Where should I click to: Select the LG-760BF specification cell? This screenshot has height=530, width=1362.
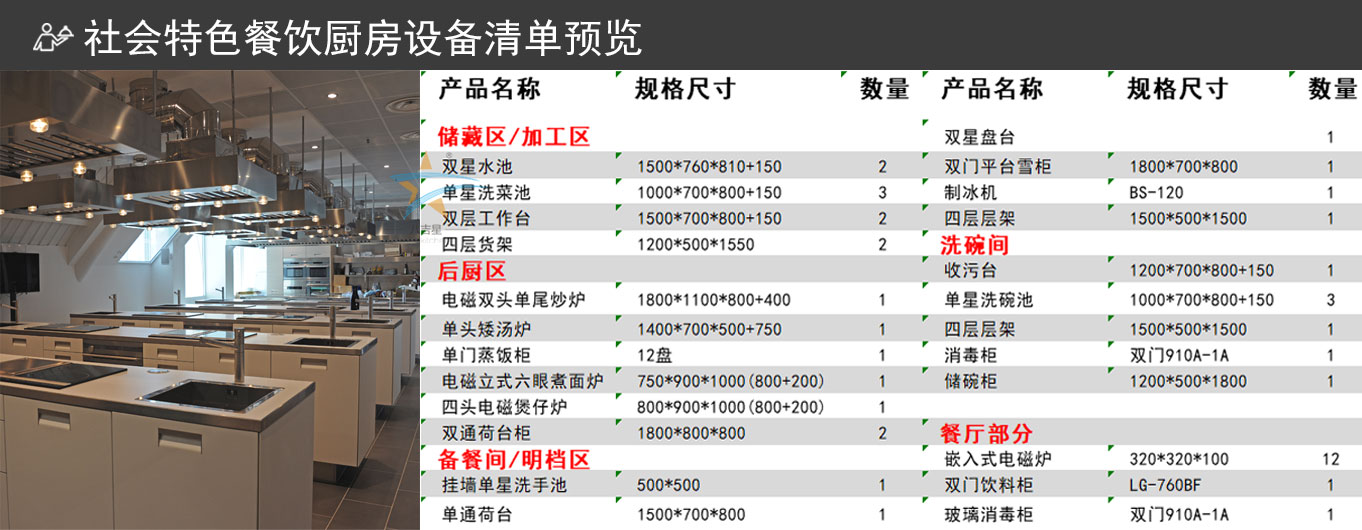tap(1165, 485)
